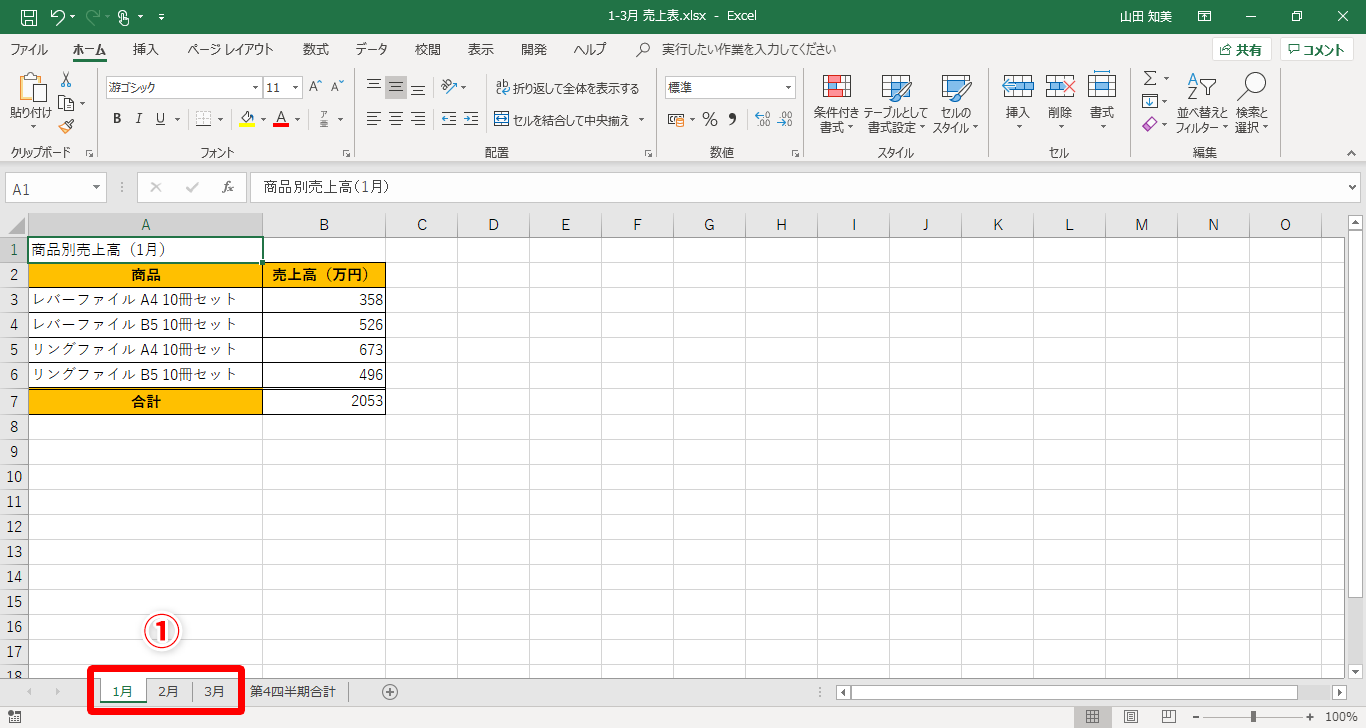The image size is (1366, 728).
Task: Click the percent style icon
Action: coord(710,119)
